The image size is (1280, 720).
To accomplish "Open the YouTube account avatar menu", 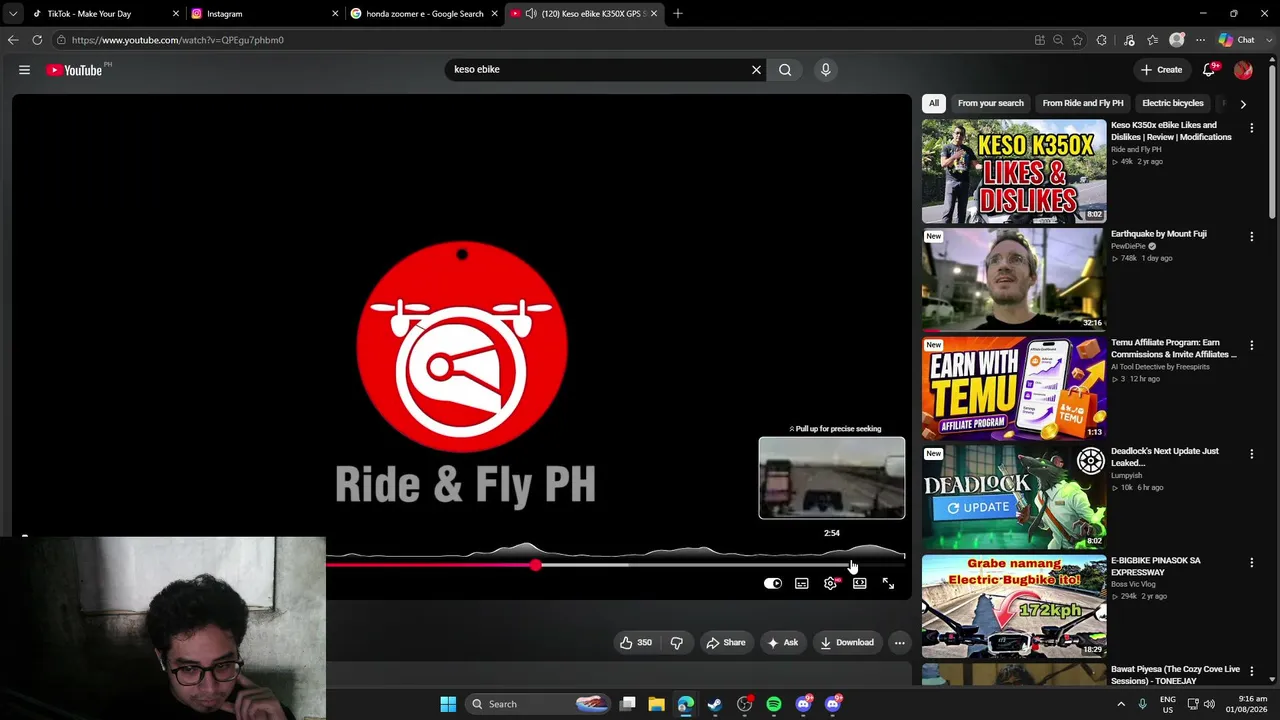I will [1243, 70].
